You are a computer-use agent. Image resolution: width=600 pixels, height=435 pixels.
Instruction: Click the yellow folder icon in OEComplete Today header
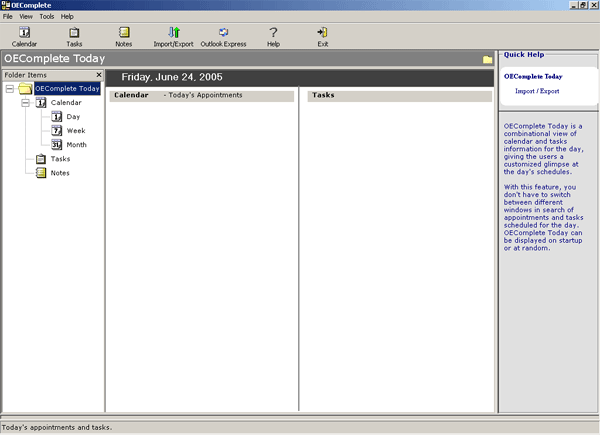coord(487,59)
